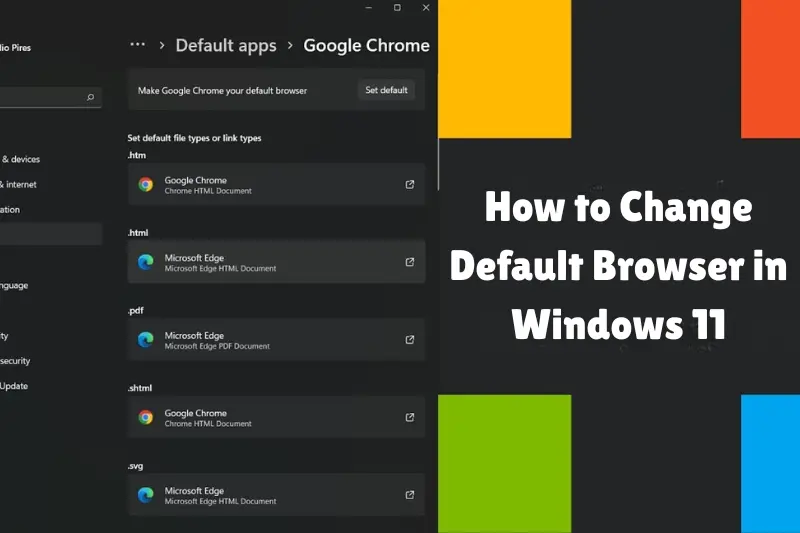Viewport: 800px width, 533px height.
Task: Click the Microsoft Edge icon under .svg
Action: tap(146, 495)
